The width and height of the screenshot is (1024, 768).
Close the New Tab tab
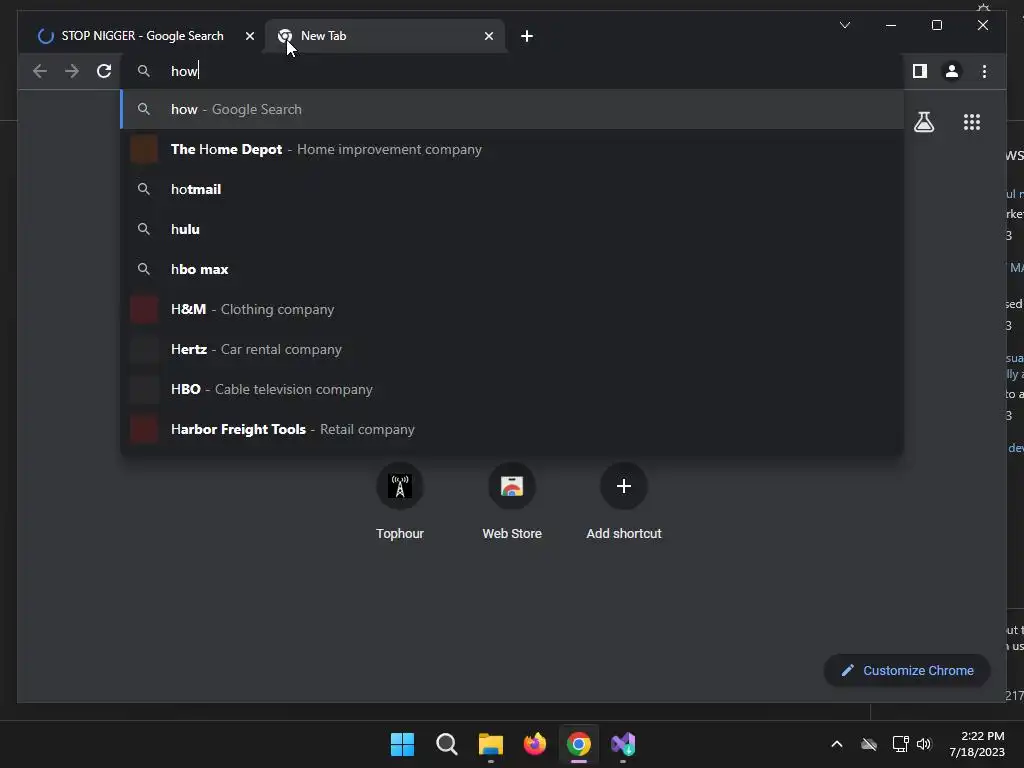pyautogui.click(x=488, y=36)
